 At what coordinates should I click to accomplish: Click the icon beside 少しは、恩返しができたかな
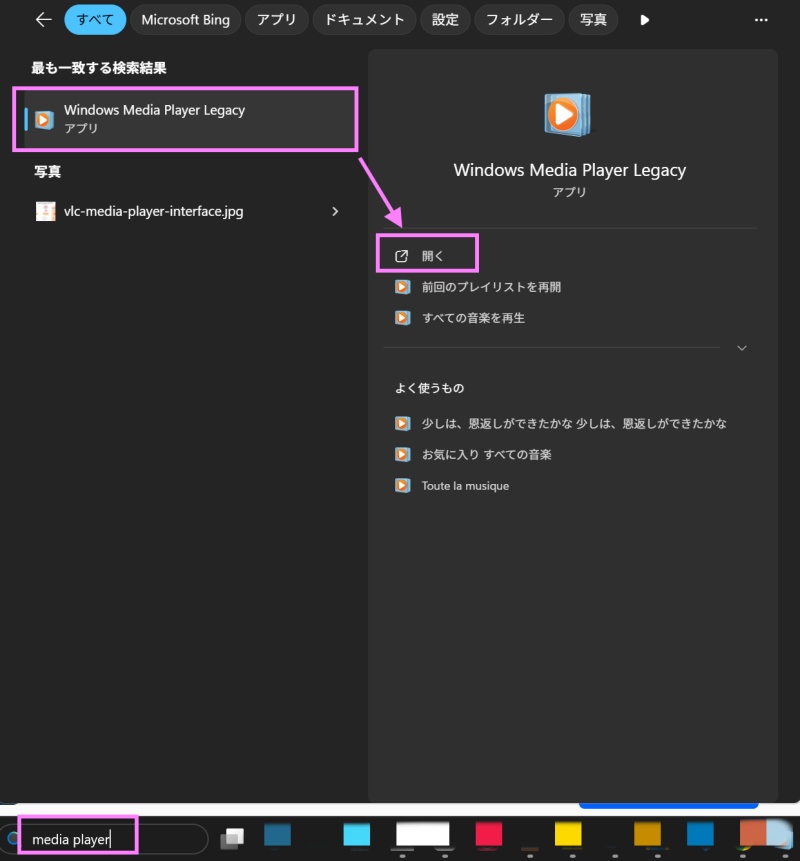(x=402, y=423)
